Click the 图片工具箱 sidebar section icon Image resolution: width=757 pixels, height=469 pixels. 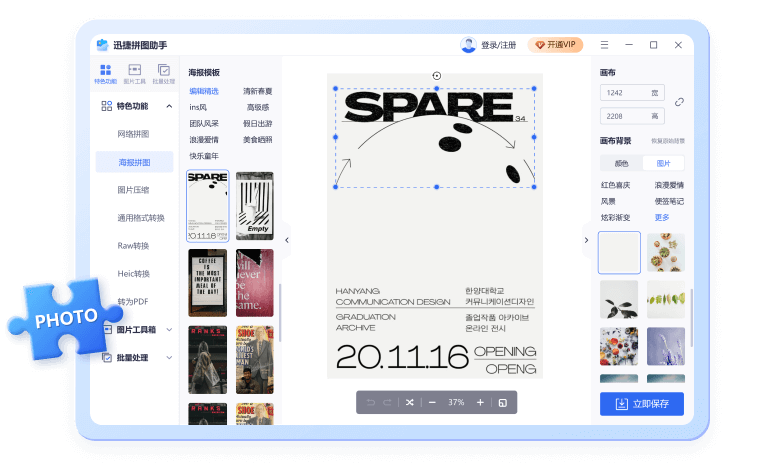pos(107,329)
